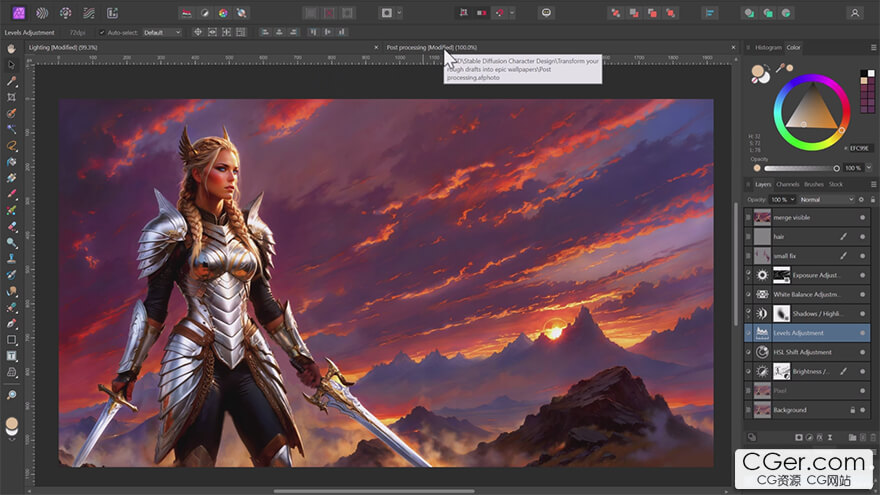880x495 pixels.
Task: Toggle visibility of Background layer
Action: coord(863,410)
